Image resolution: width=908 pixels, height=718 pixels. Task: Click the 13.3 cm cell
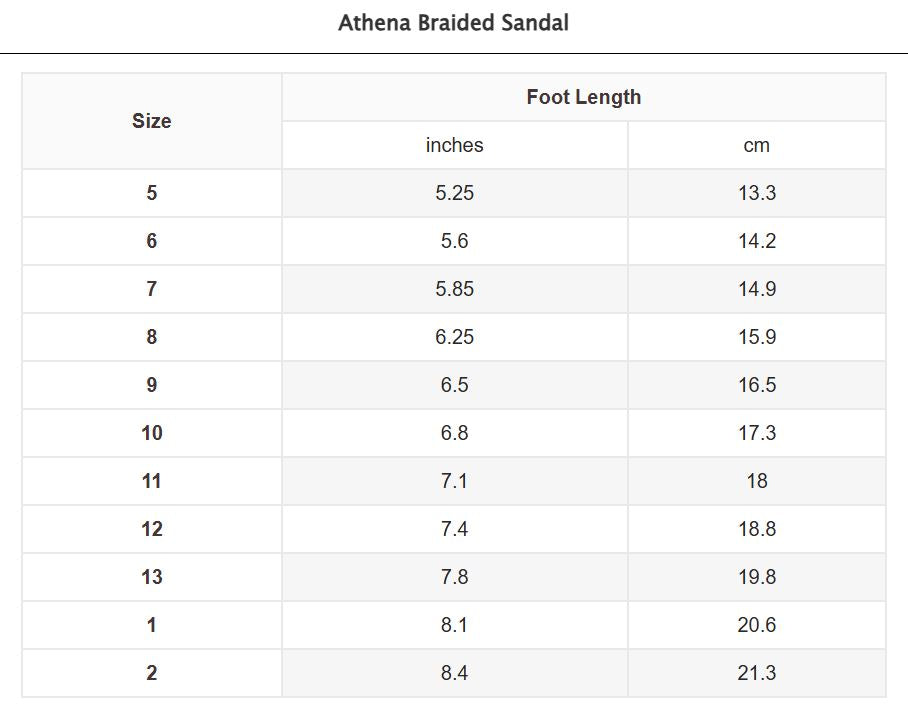756,193
